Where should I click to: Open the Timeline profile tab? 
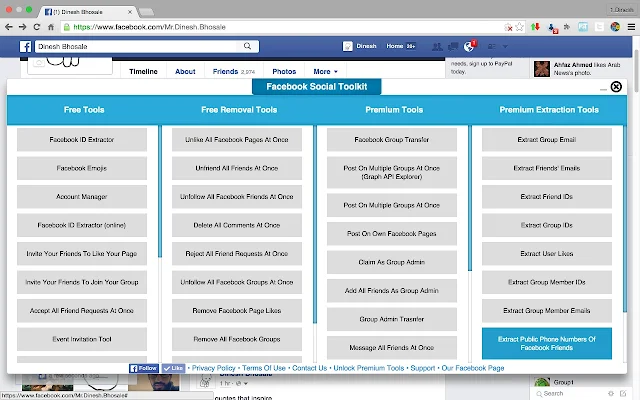[143, 71]
